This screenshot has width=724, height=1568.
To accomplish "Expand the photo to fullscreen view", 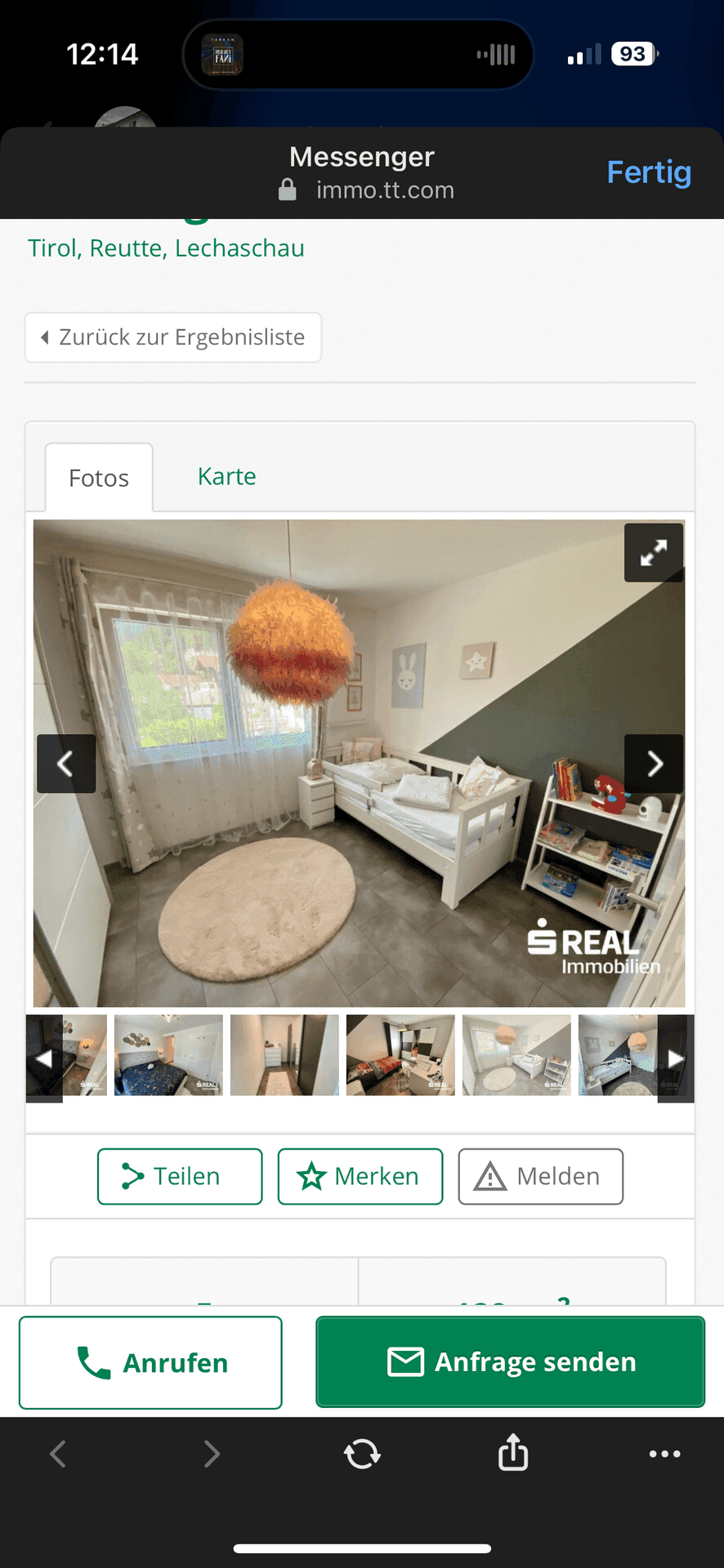I will tap(654, 553).
